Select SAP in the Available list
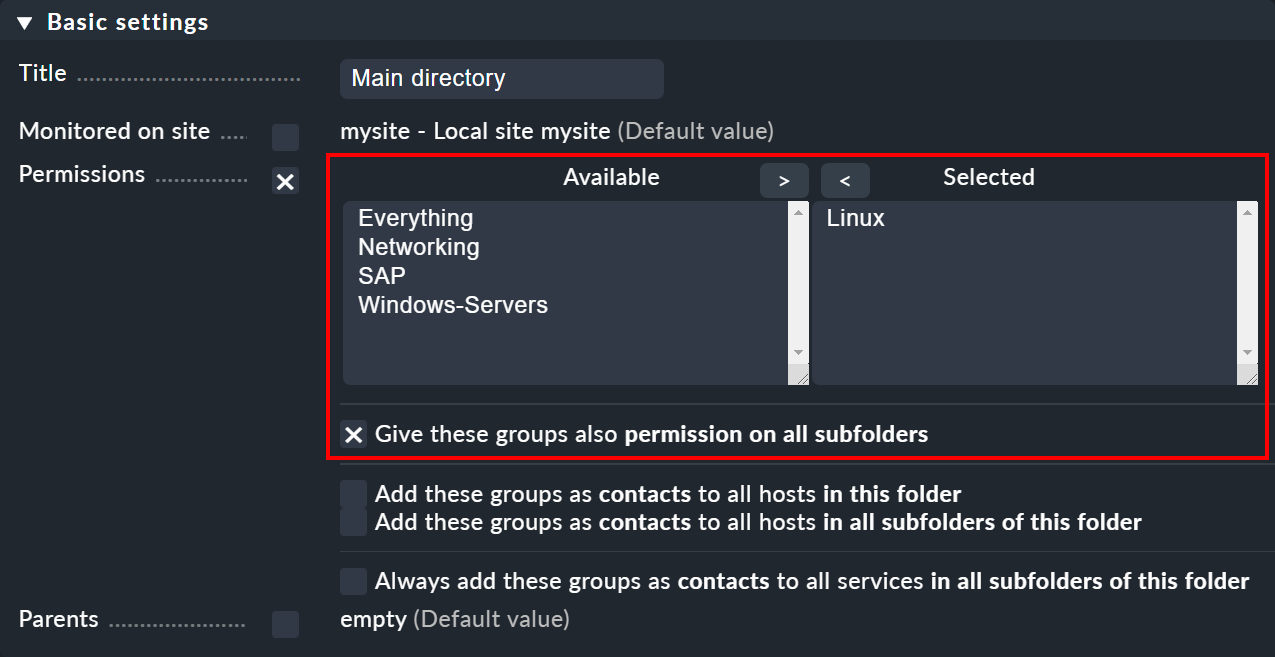This screenshot has height=657, width=1275. [x=382, y=276]
